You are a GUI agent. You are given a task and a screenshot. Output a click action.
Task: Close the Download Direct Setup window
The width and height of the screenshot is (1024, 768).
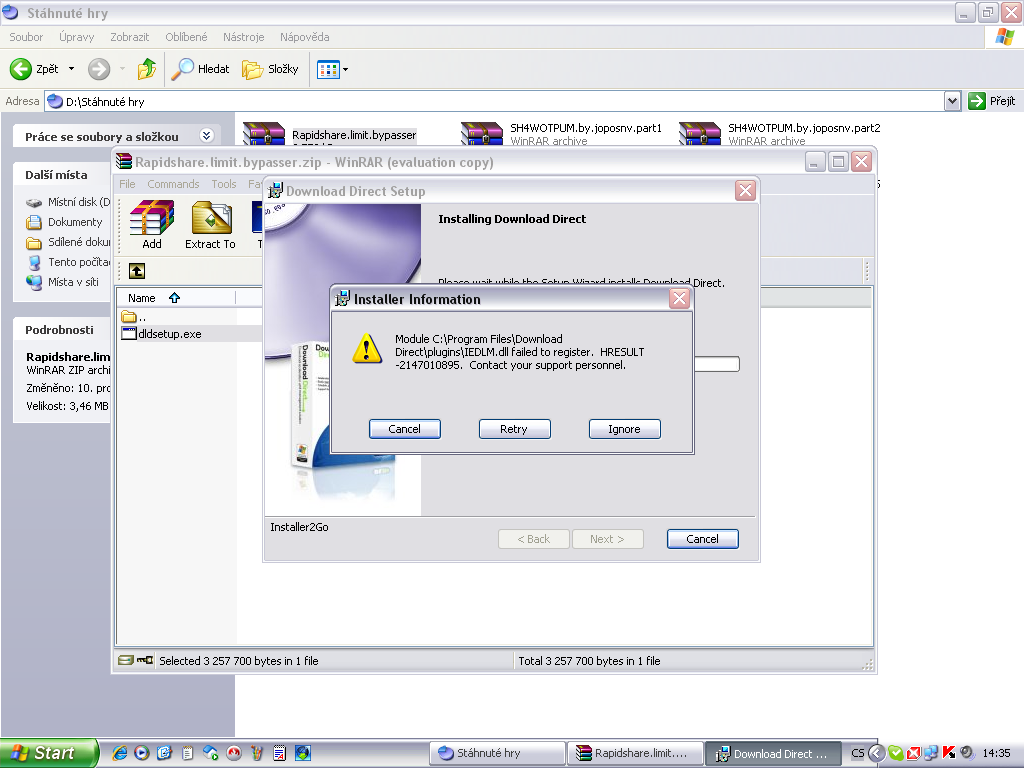745,190
